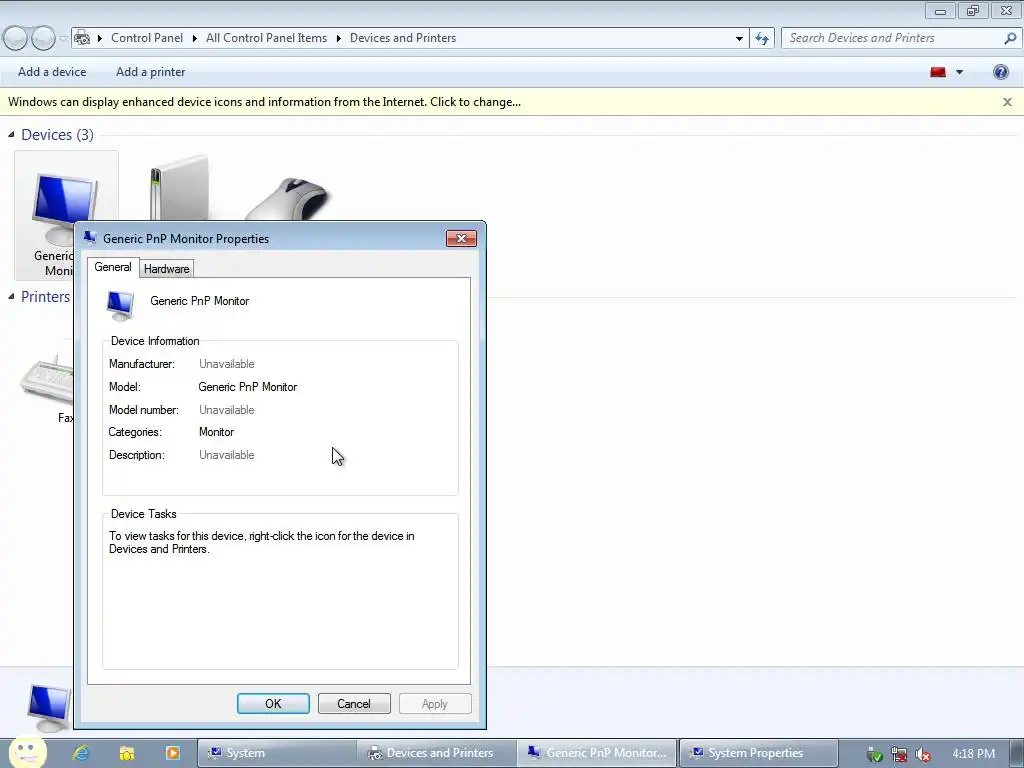Click monitor thumbnail in bottom details pane
This screenshot has width=1024, height=768.
(x=50, y=708)
